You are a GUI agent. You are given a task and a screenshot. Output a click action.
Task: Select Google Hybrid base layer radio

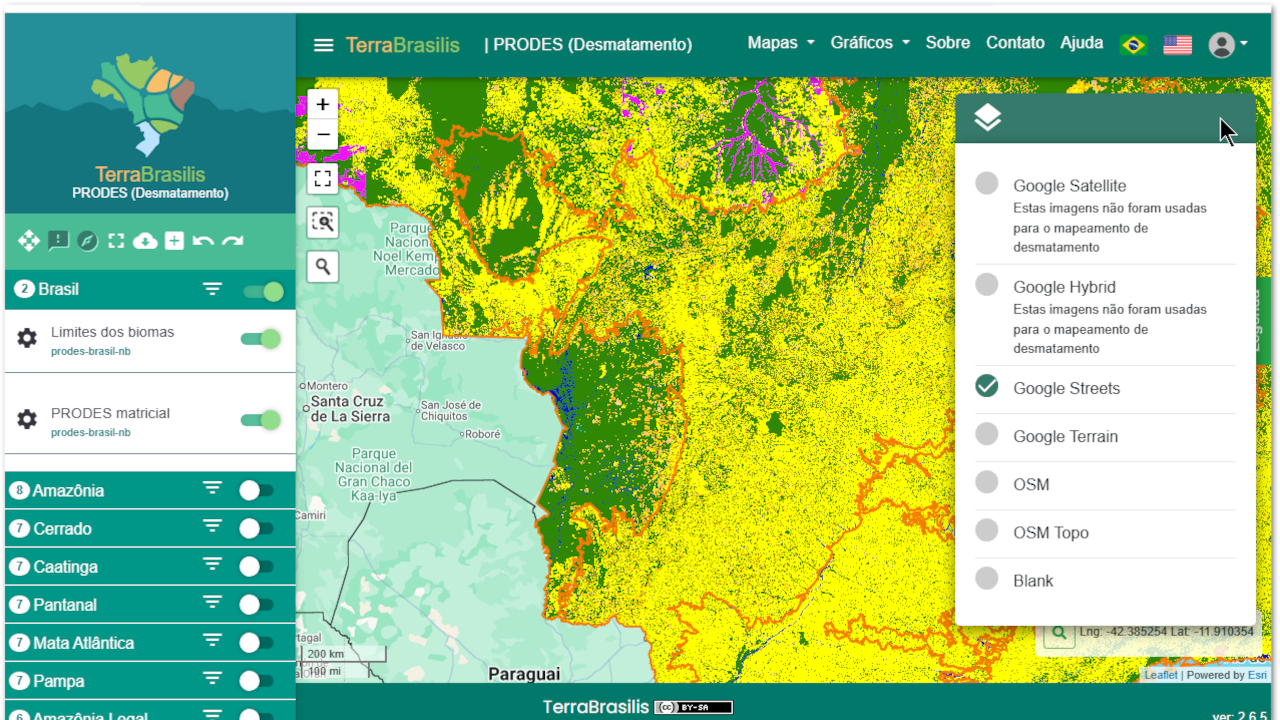[987, 285]
